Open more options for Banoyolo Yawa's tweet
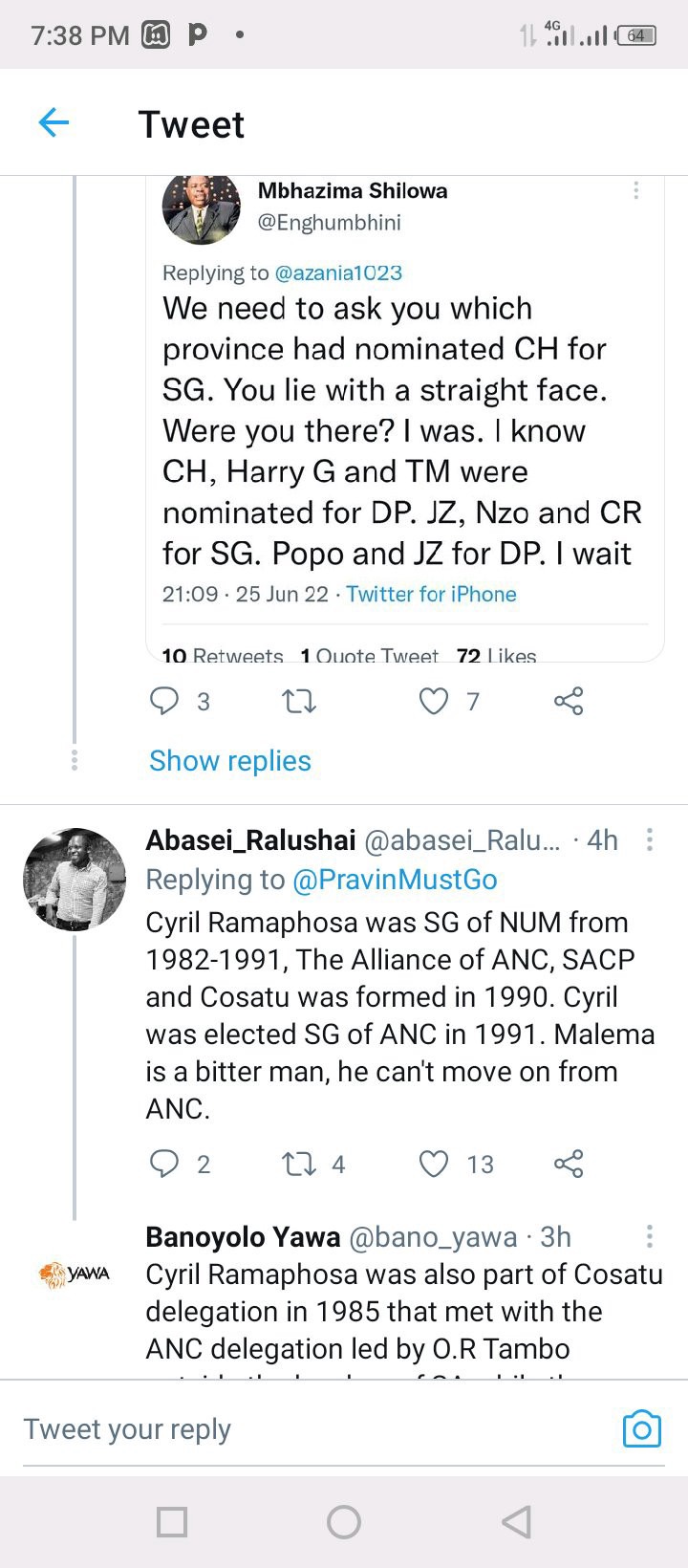 coord(650,1236)
